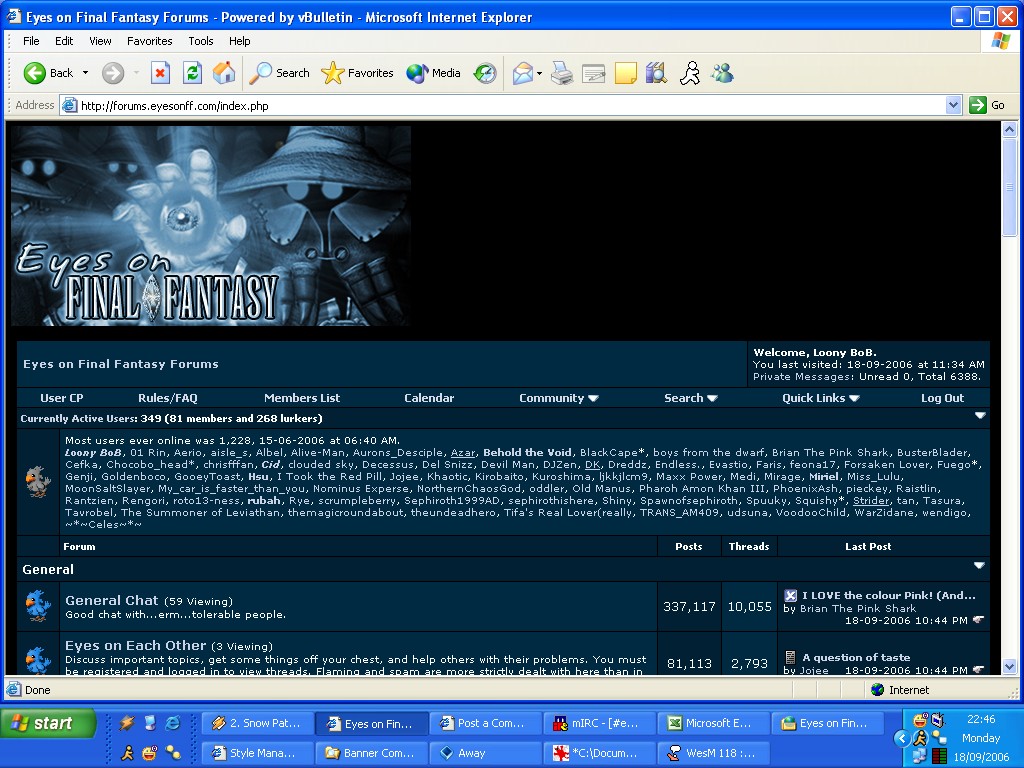The image size is (1024, 768).
Task: View profile of user Azar
Action: [x=463, y=453]
